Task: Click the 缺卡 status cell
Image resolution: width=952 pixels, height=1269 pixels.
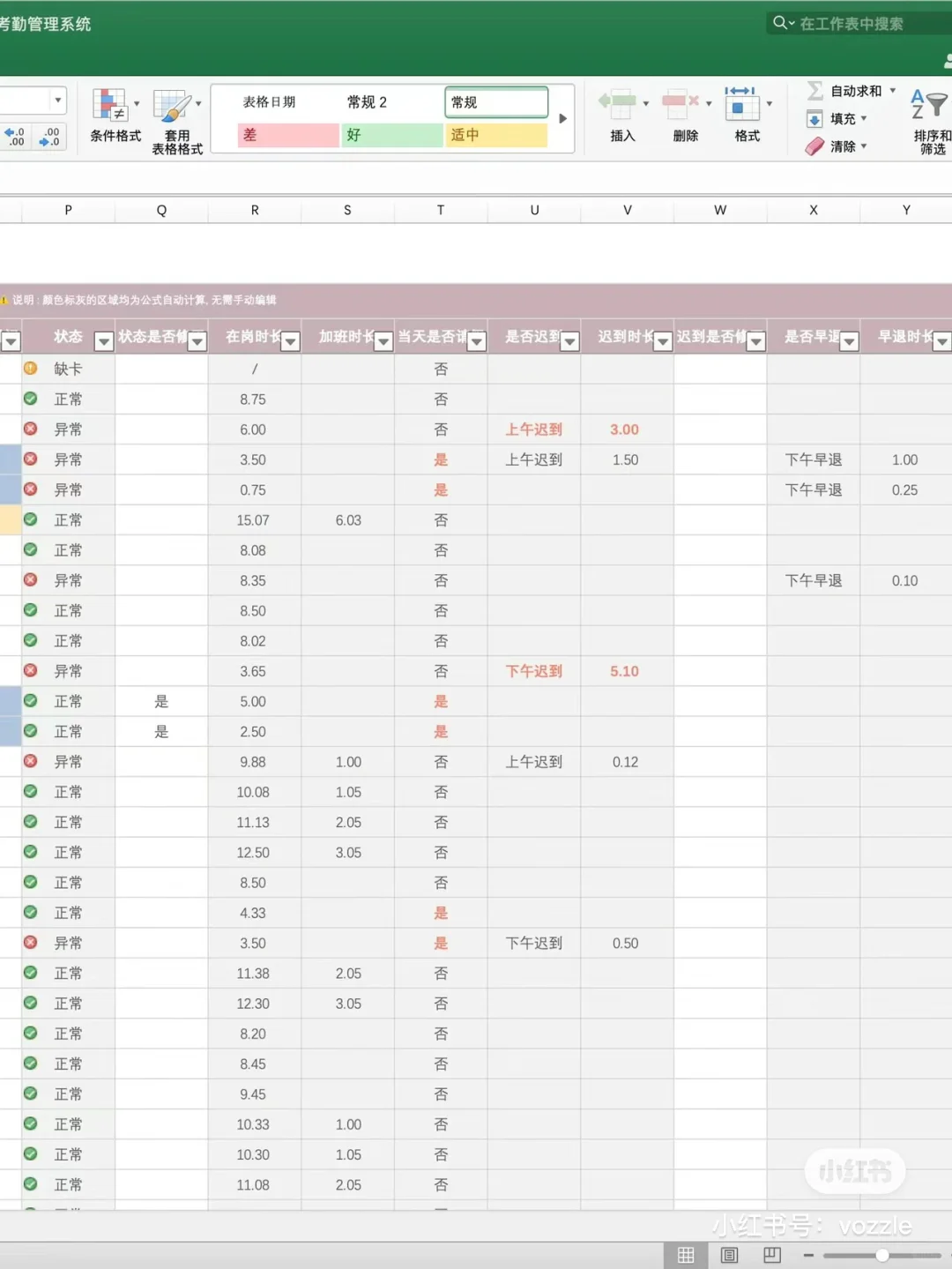Action: click(x=69, y=370)
